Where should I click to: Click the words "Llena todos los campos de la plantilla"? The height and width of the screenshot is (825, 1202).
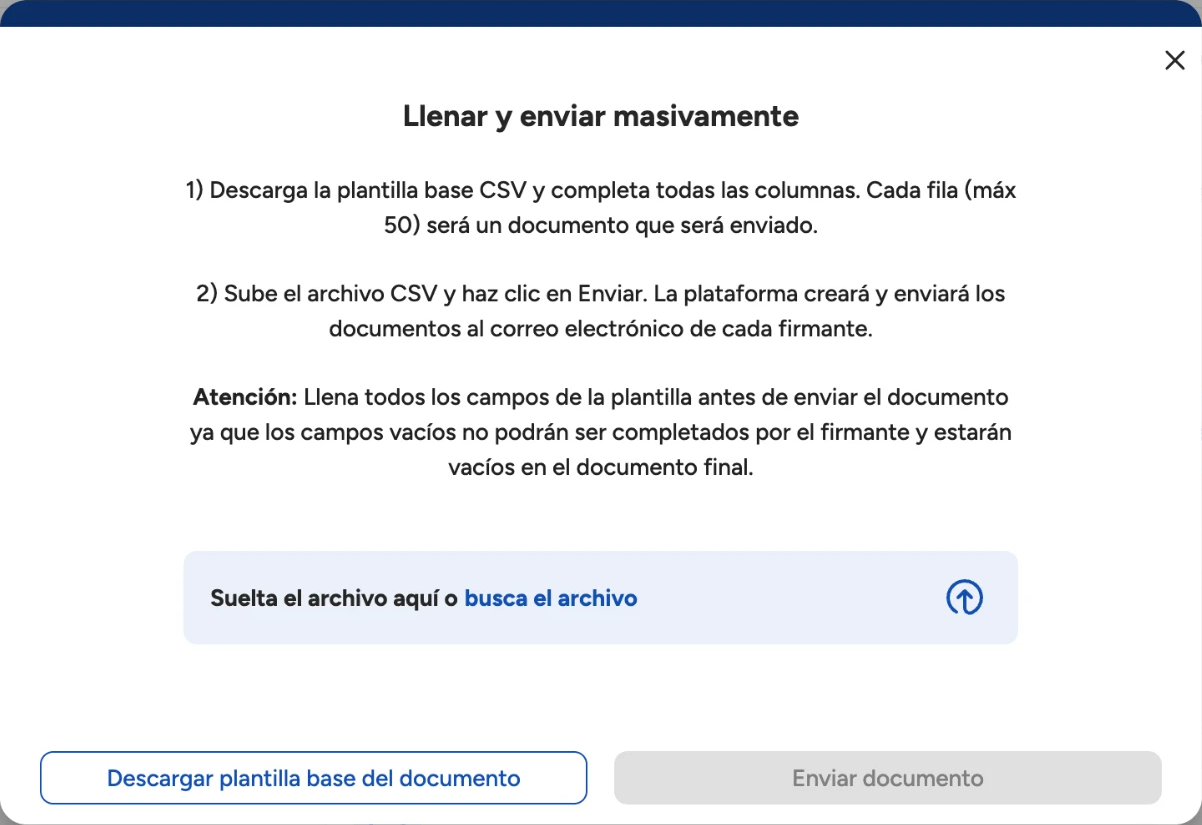(491, 397)
